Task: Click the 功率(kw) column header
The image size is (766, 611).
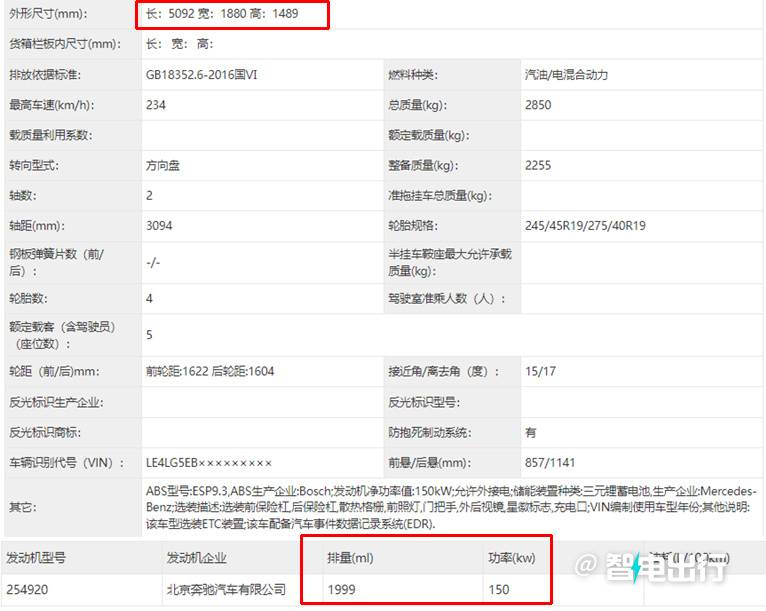Action: pos(511,558)
